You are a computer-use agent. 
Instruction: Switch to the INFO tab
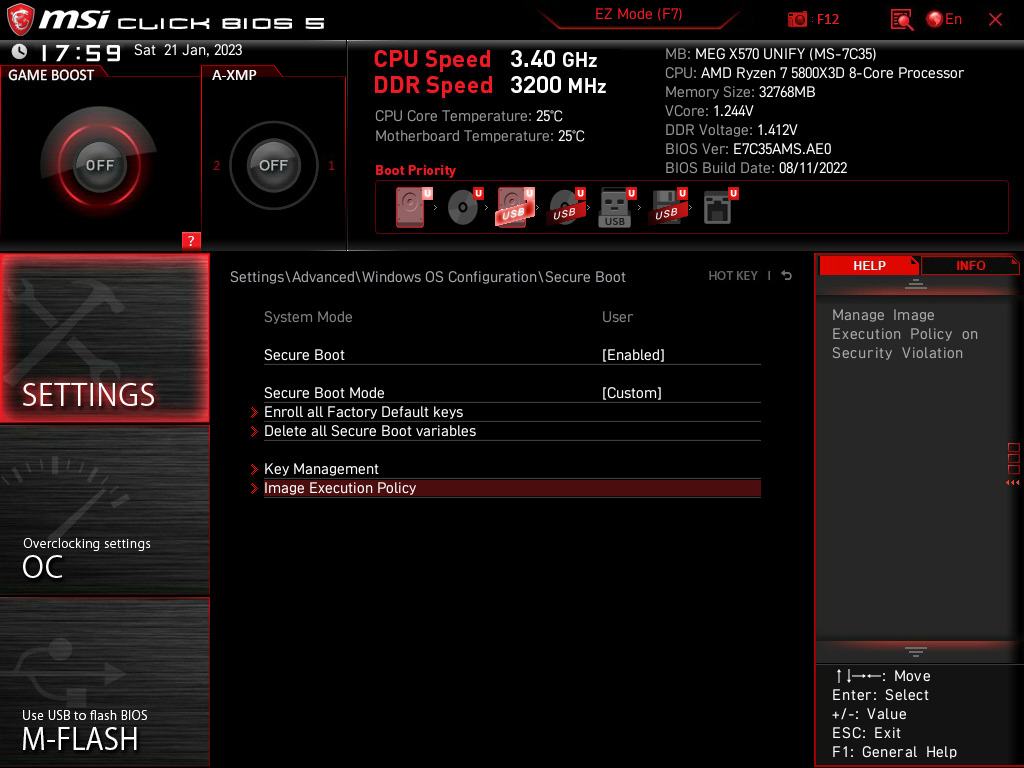[970, 266]
